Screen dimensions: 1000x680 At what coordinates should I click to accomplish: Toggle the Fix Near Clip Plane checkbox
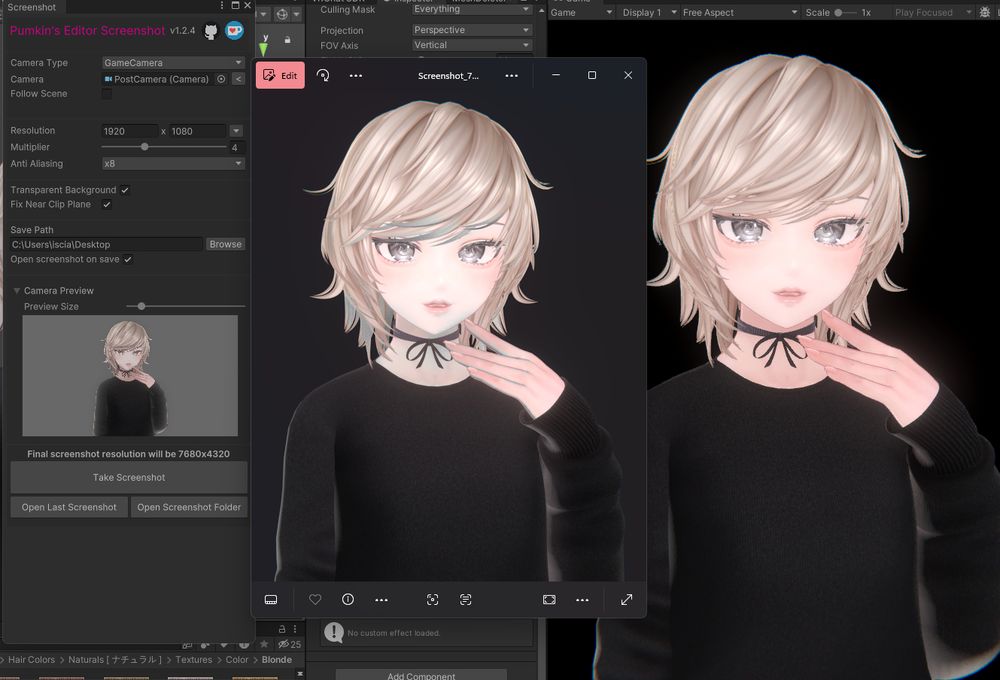point(107,205)
